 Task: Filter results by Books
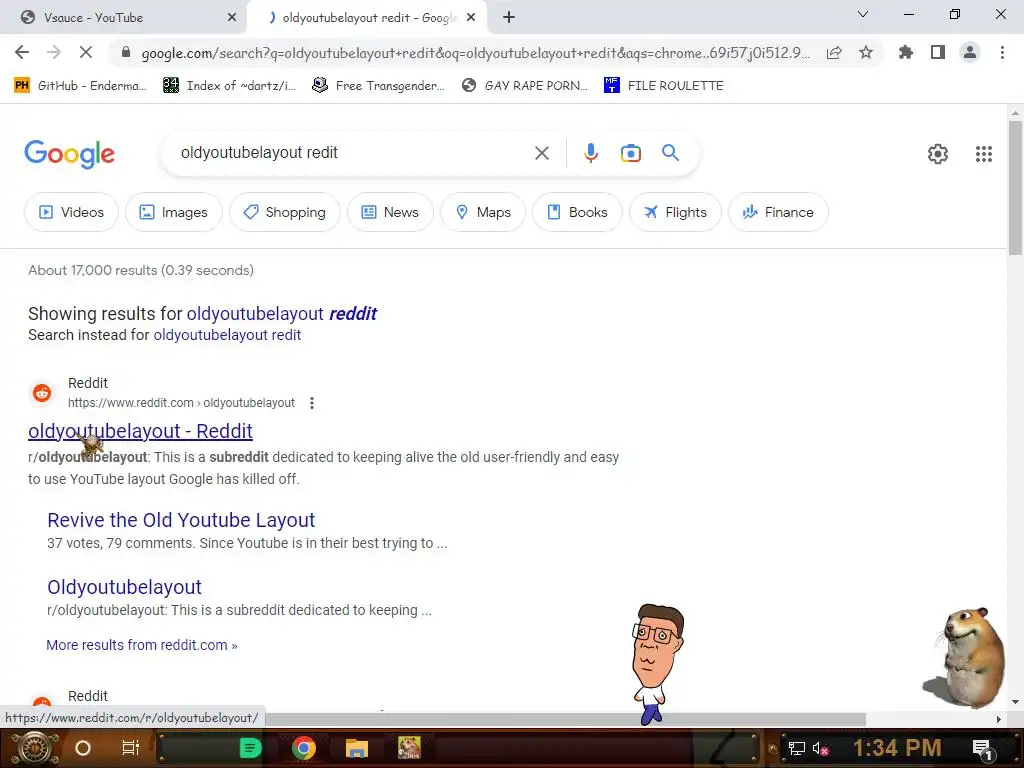click(577, 212)
